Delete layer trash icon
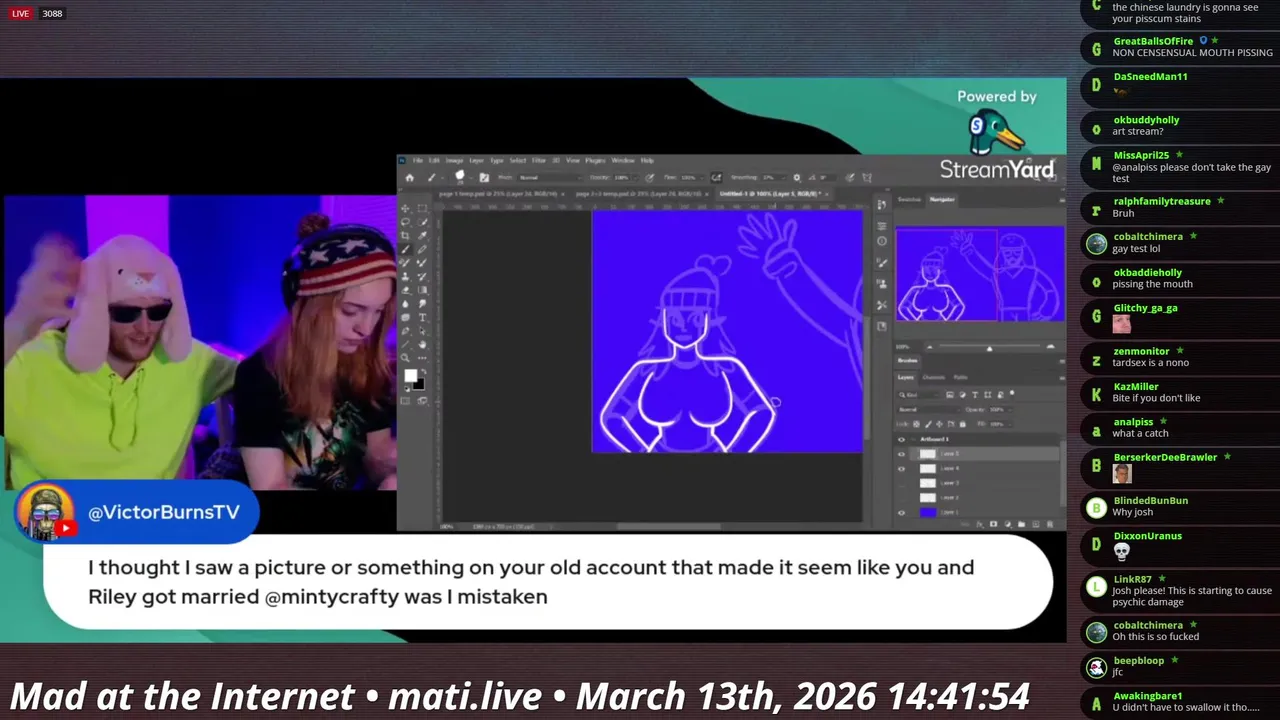Screen dimensions: 1280x720 1050,524
